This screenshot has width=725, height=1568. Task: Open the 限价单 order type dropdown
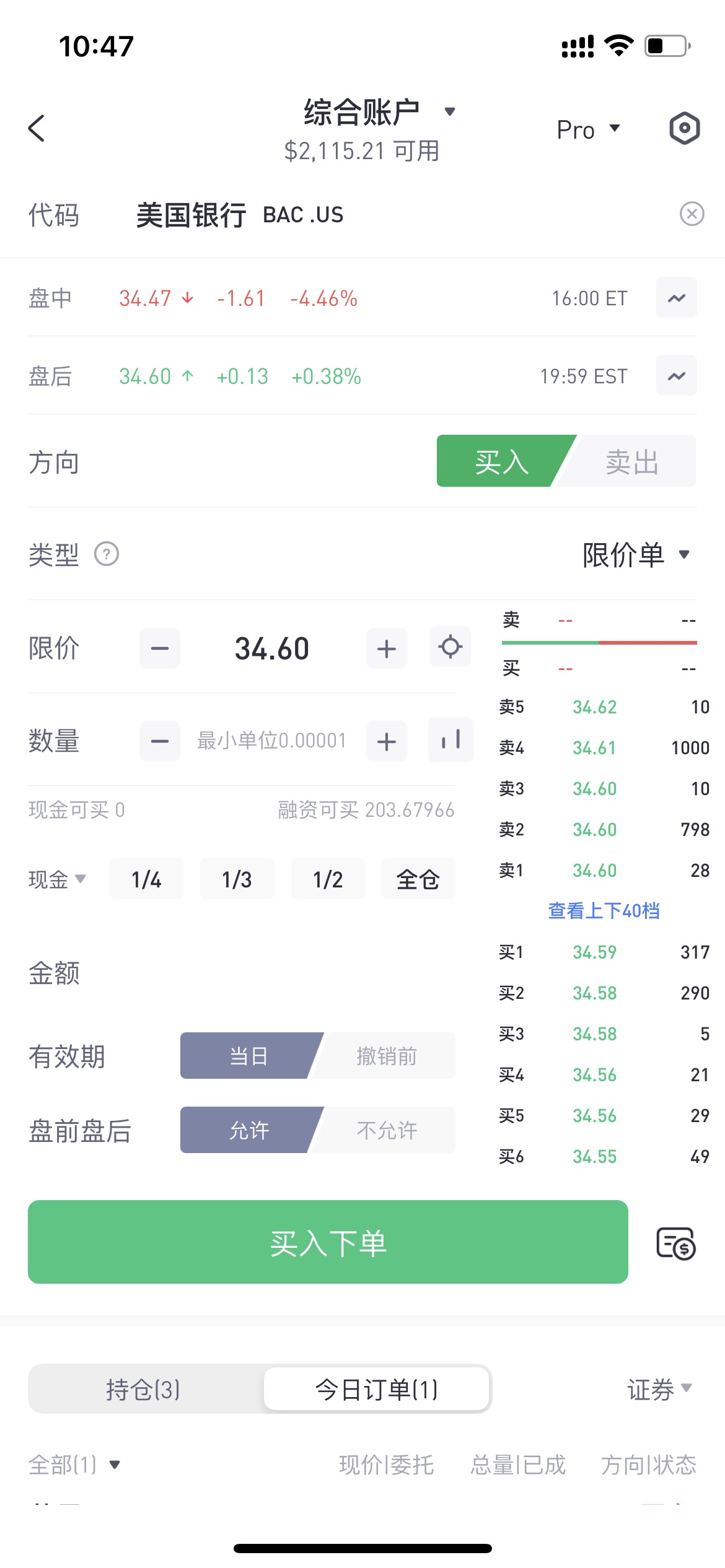tap(636, 554)
